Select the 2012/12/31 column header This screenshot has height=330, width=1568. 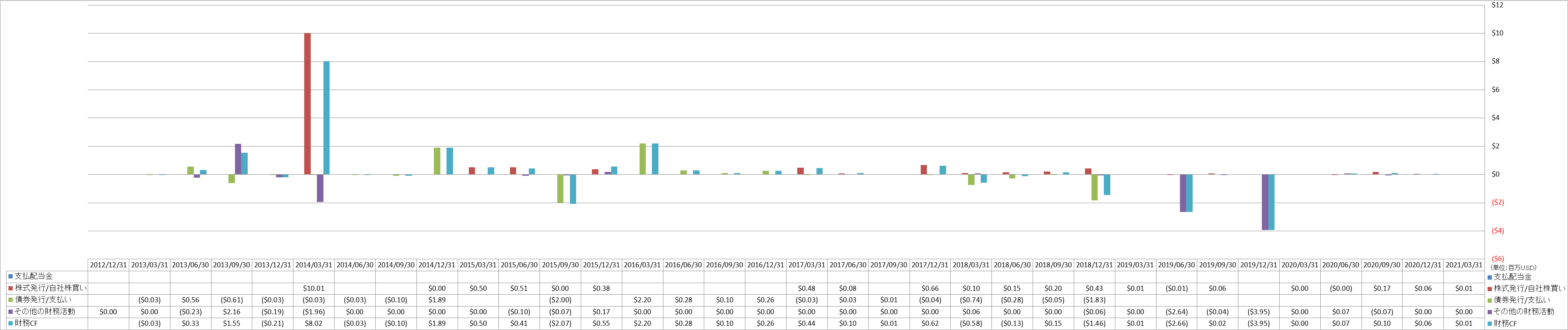(108, 265)
